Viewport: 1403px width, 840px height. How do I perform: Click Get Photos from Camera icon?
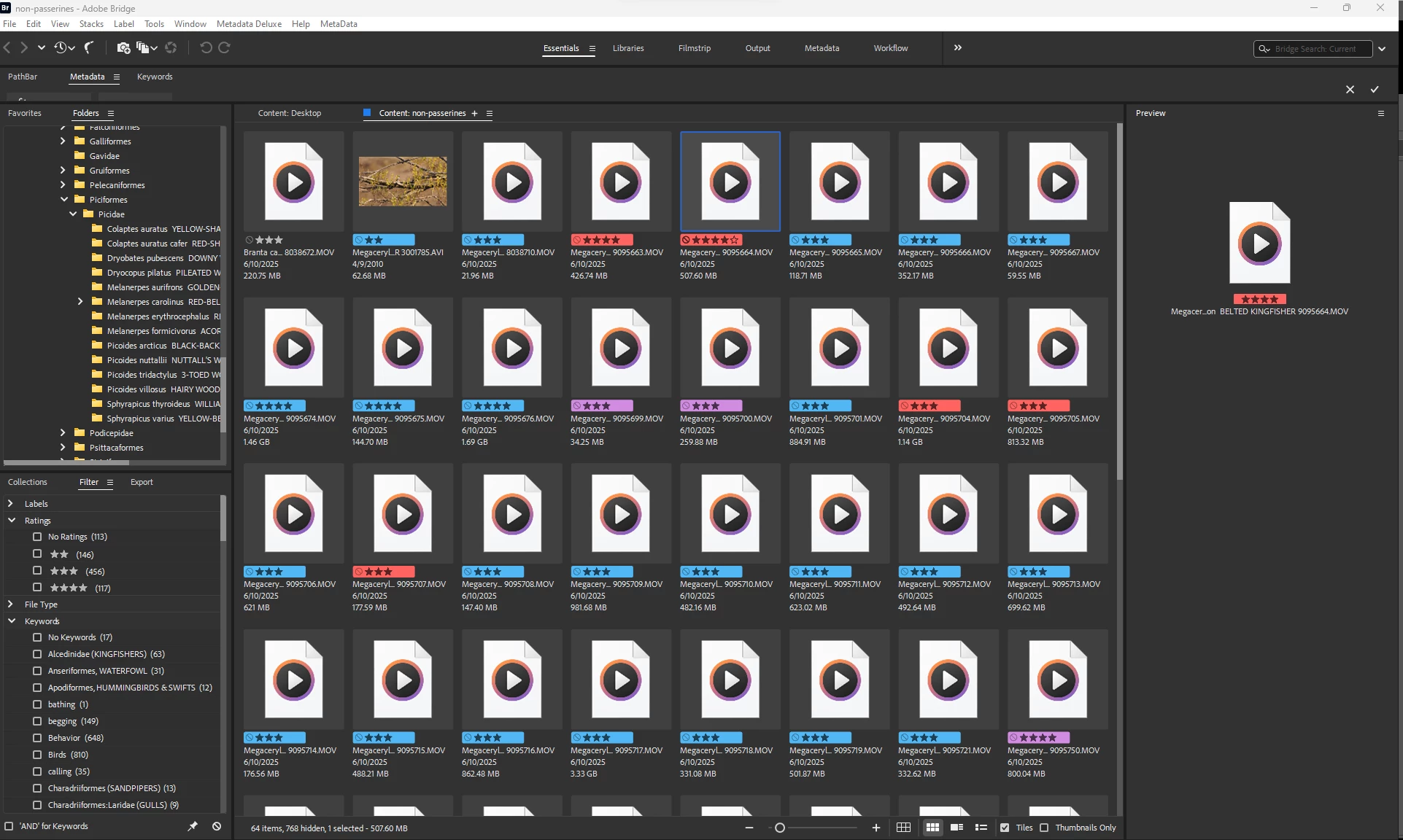[x=123, y=47]
